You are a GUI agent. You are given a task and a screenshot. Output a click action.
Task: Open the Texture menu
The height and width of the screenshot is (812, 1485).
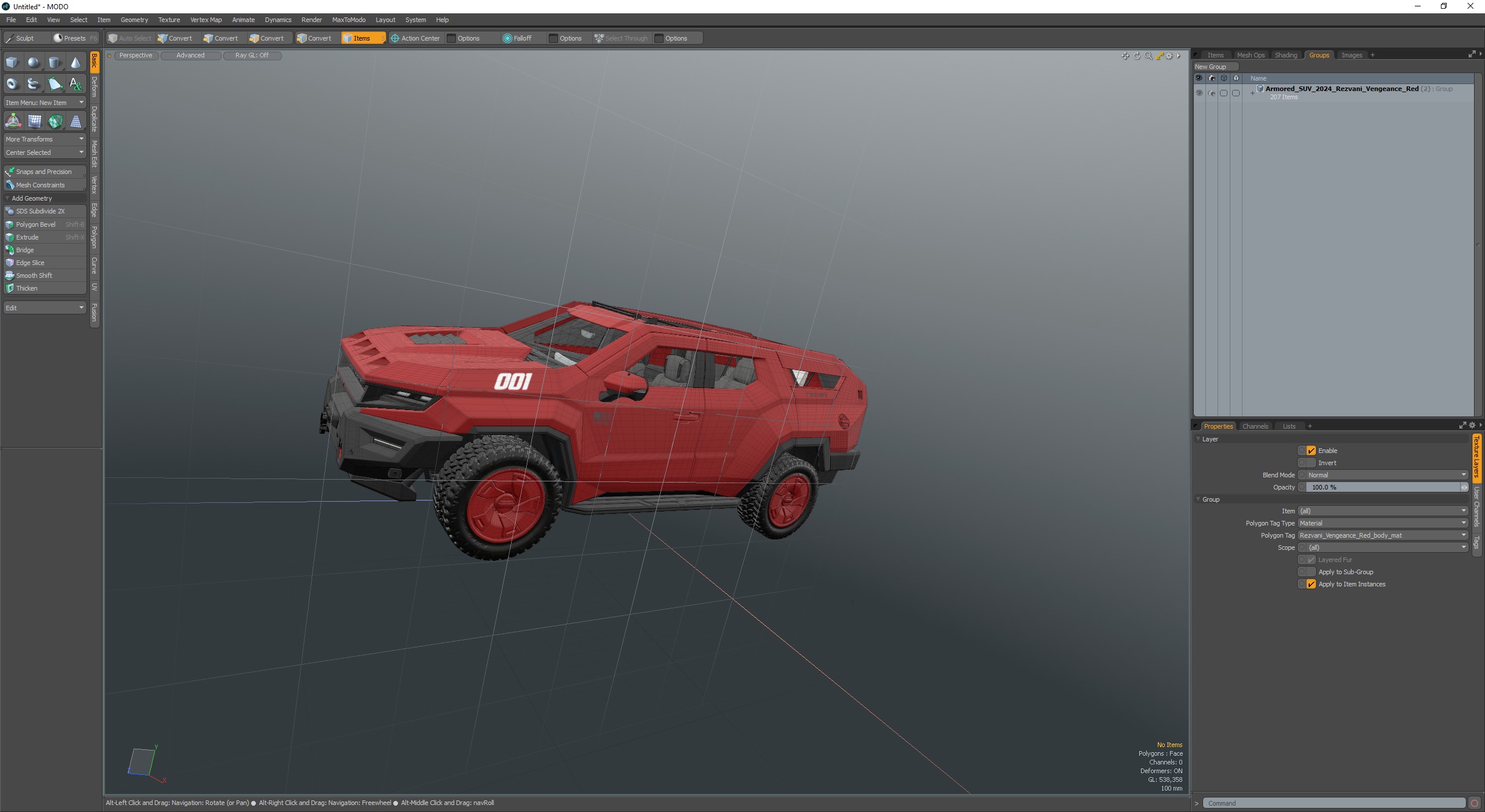[x=169, y=20]
